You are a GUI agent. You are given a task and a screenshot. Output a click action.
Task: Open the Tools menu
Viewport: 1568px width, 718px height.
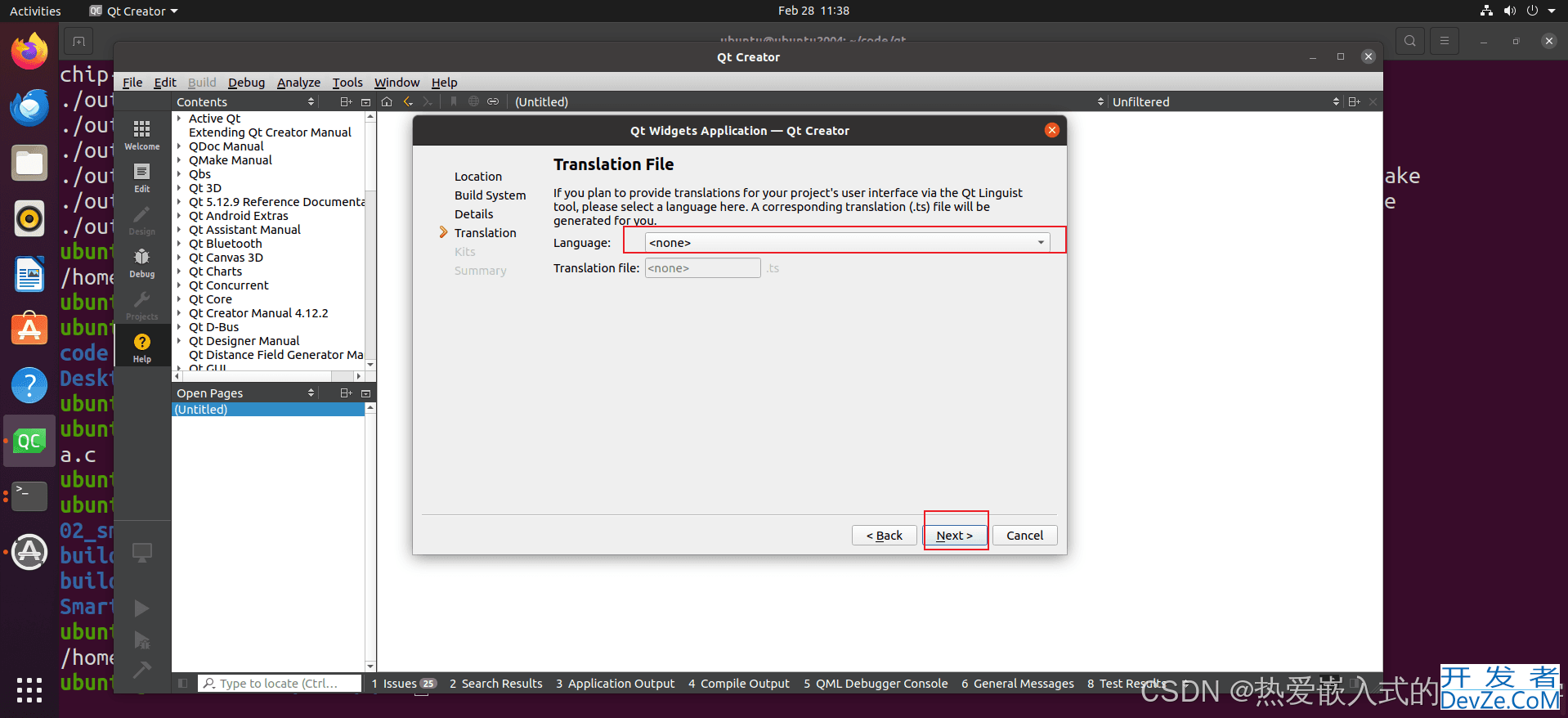pos(347,83)
